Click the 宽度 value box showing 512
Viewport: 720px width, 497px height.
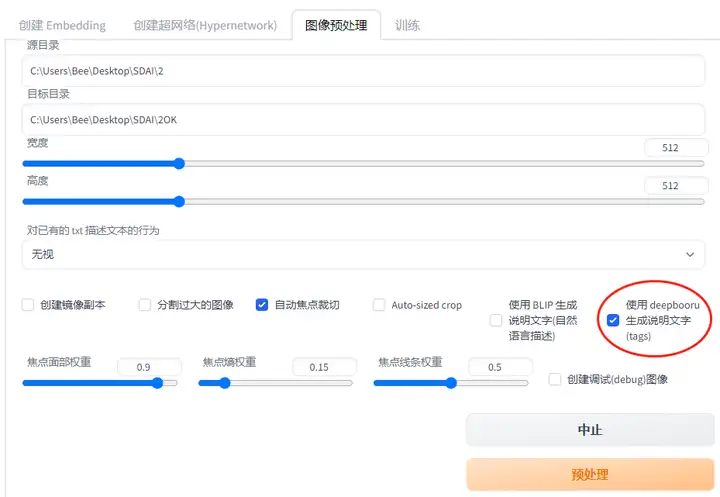[676, 148]
